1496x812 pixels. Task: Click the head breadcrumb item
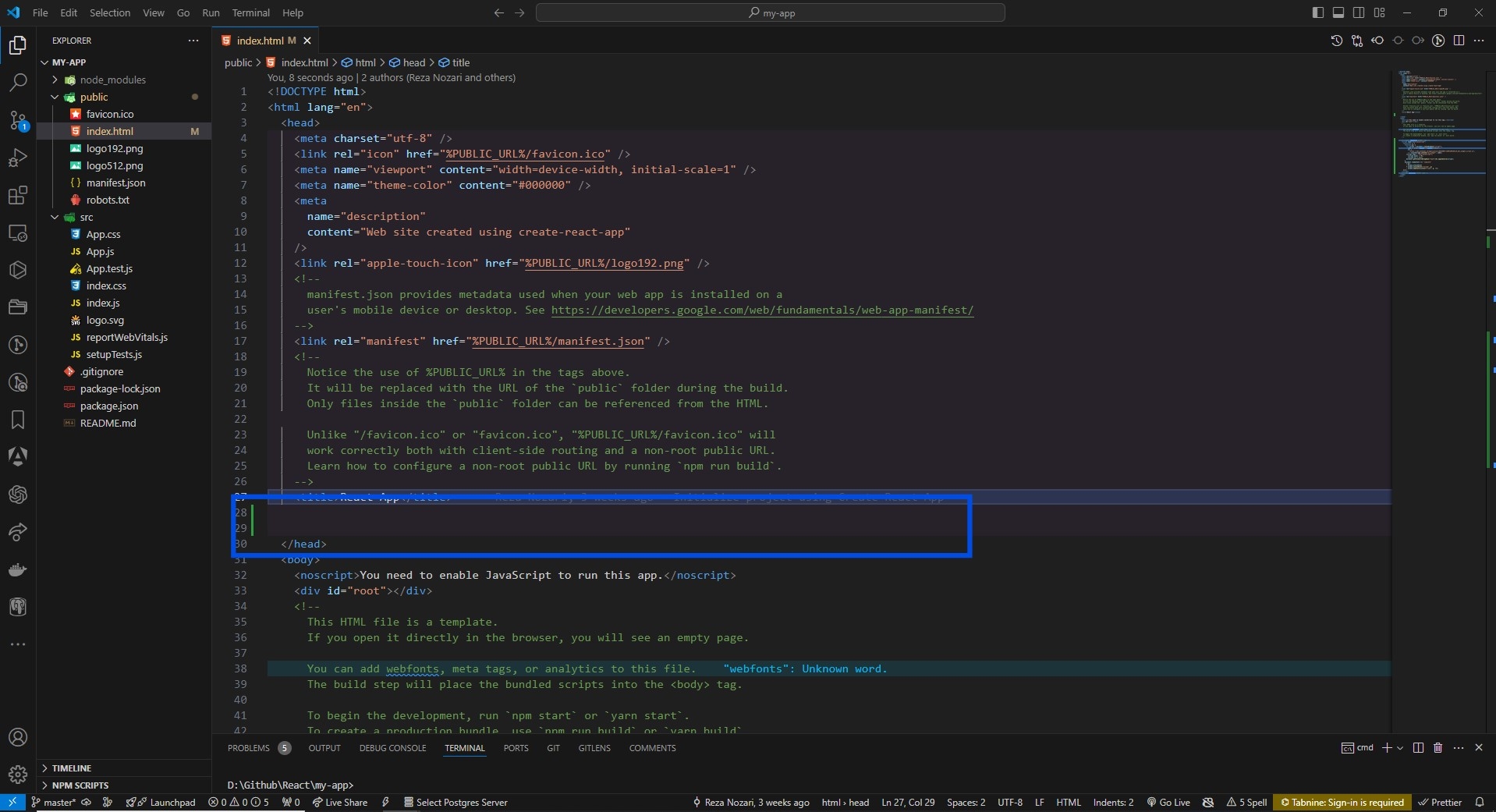coord(407,62)
